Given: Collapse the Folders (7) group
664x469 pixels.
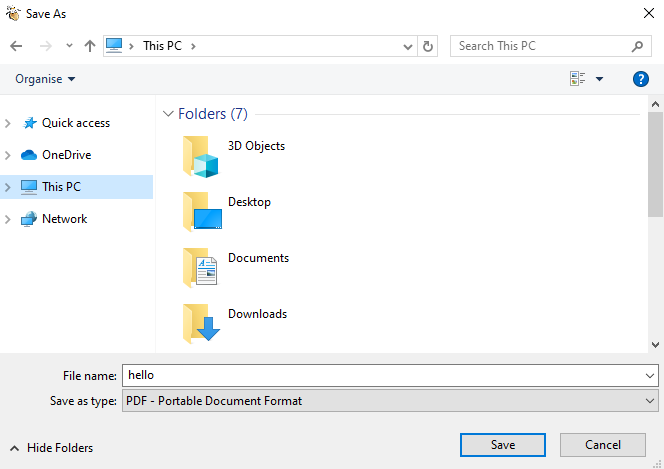Looking at the screenshot, I should pos(168,114).
